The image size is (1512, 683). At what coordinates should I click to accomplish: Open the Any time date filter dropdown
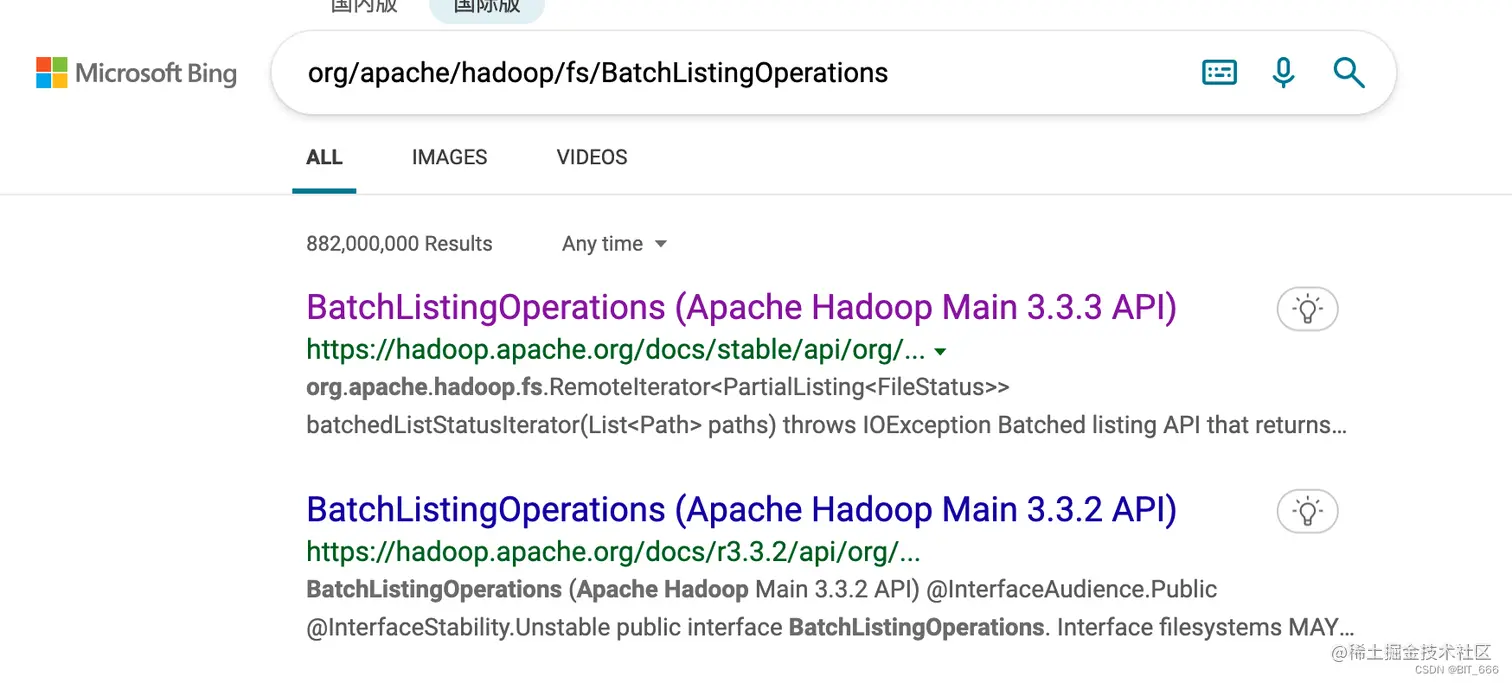tap(614, 244)
